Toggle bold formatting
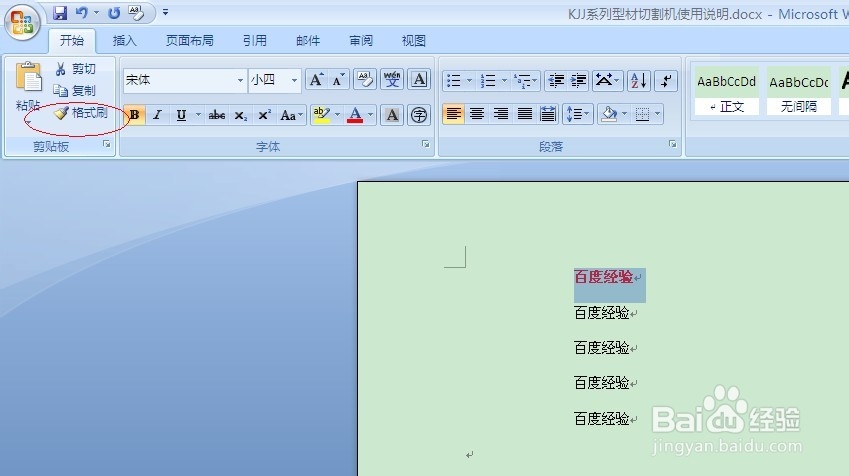 (134, 115)
